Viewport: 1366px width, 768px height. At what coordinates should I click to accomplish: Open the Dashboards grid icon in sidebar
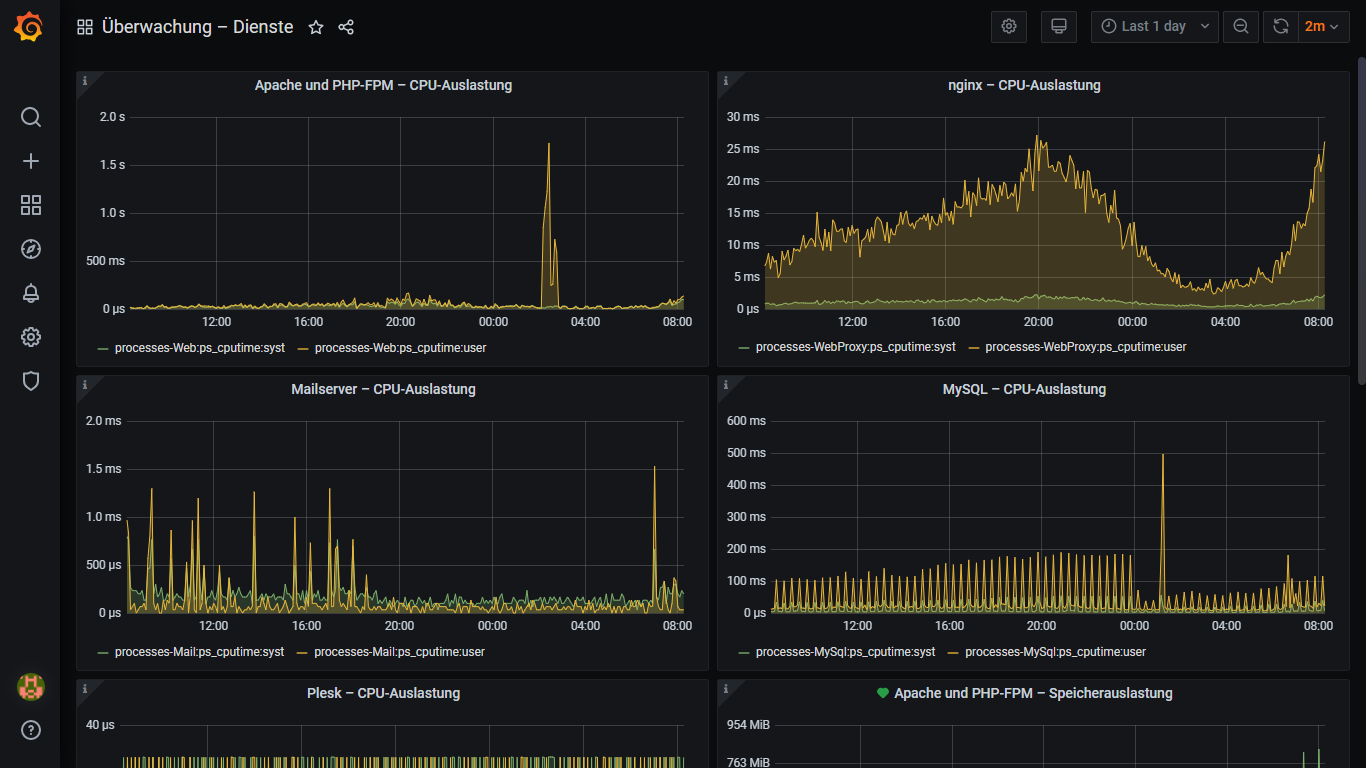(31, 205)
